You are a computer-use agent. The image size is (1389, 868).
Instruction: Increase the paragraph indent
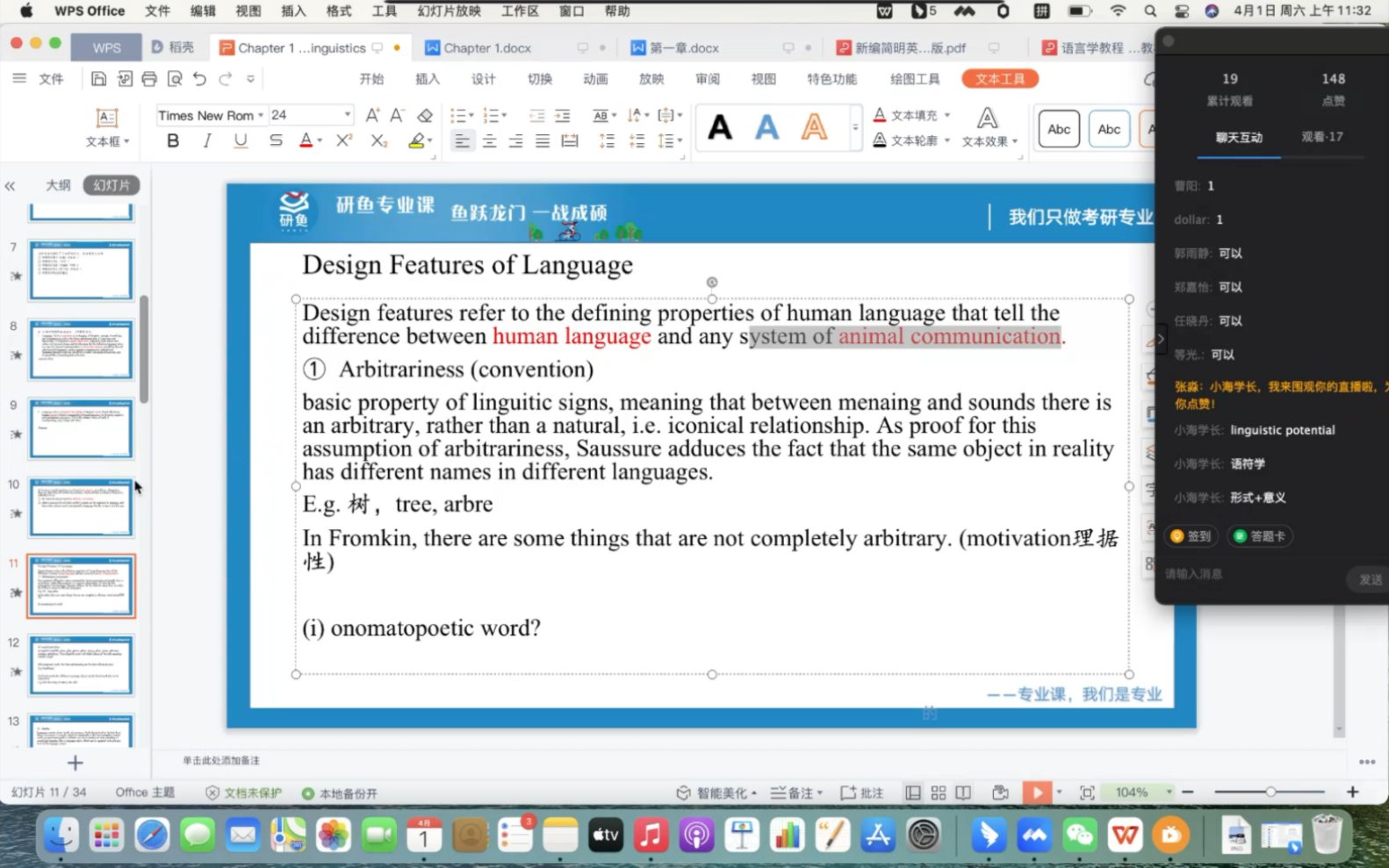click(563, 115)
